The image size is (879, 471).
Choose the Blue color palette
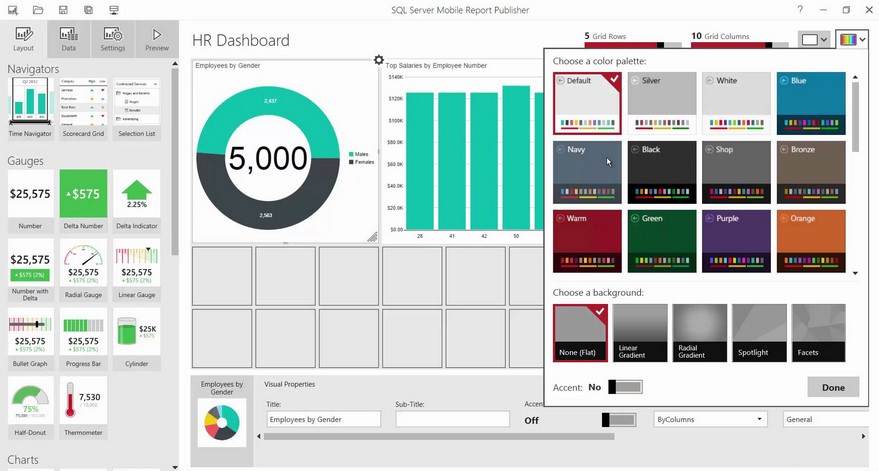(x=811, y=103)
